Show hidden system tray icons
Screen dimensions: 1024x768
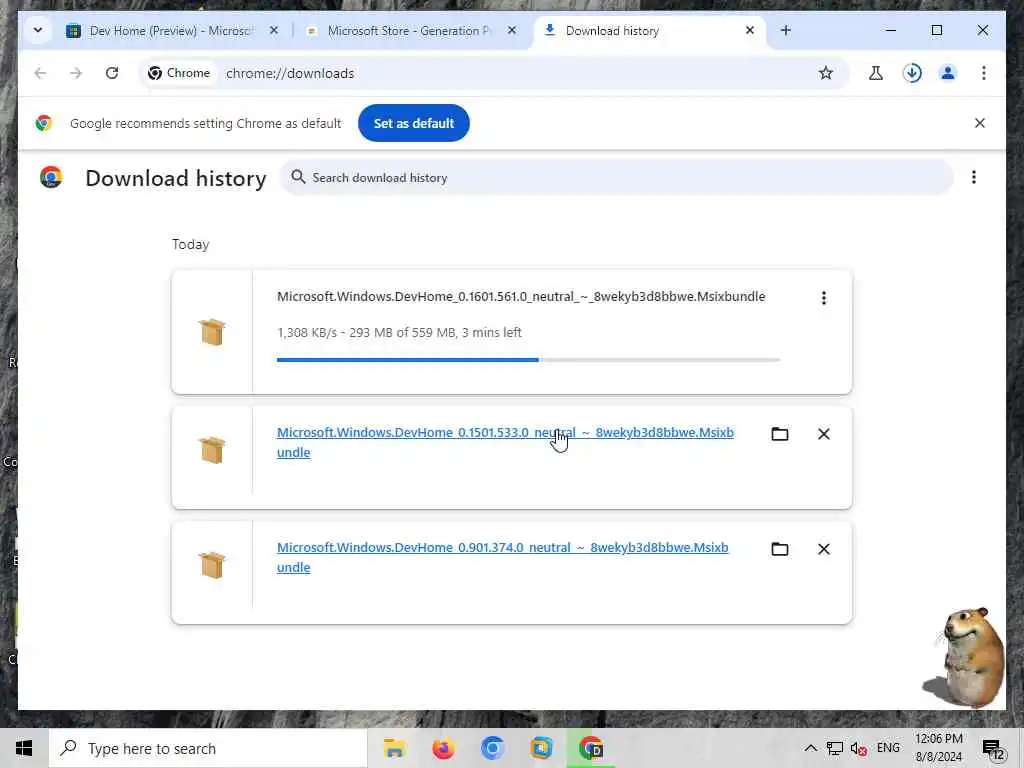point(810,748)
